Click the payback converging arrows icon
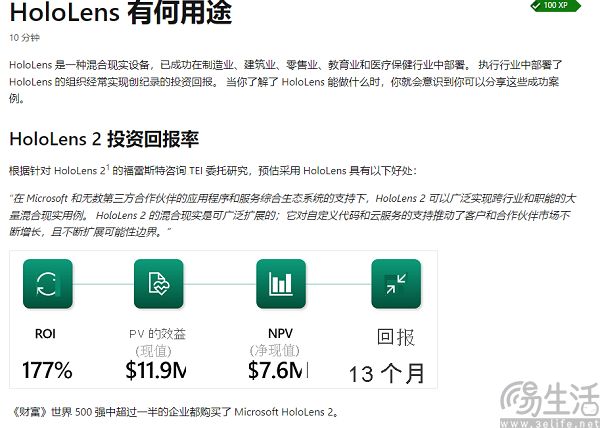This screenshot has height=428, width=600. (x=396, y=284)
